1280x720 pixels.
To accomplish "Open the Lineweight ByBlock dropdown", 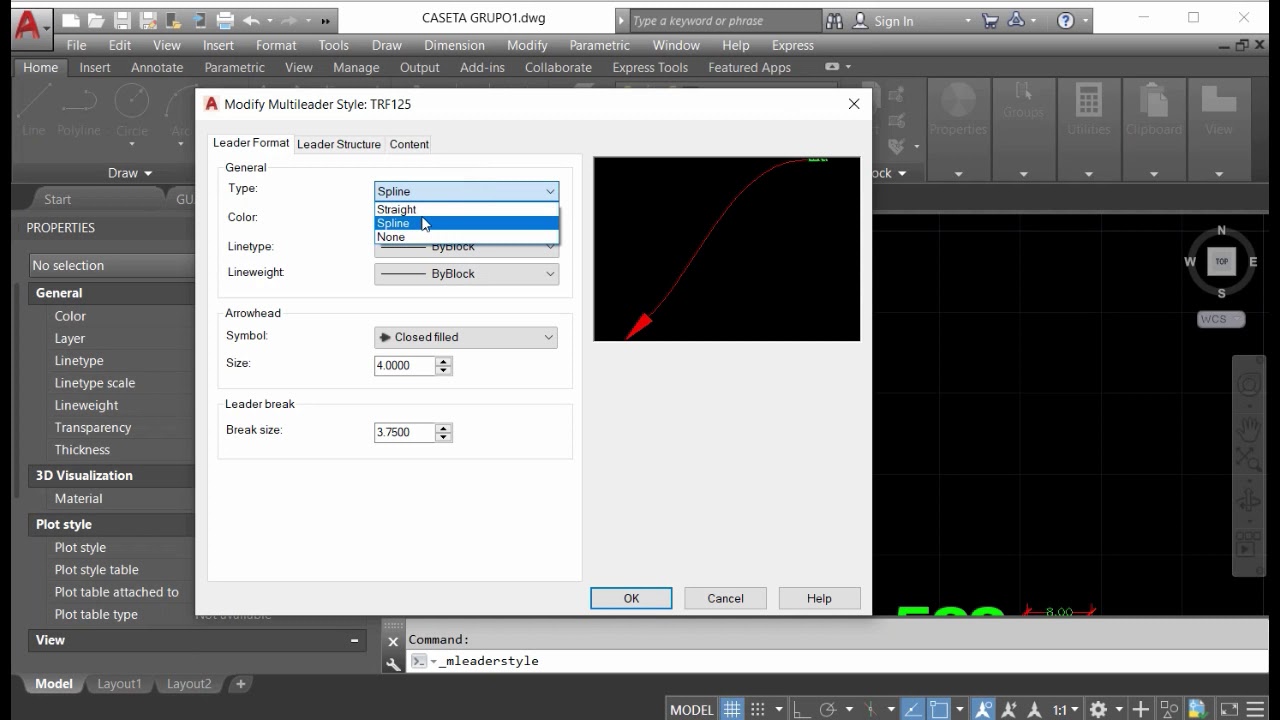I will [x=466, y=273].
